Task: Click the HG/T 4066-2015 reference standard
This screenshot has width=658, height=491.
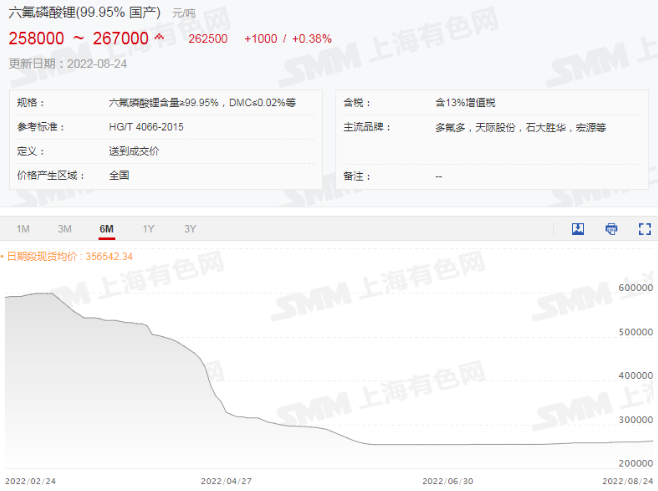Action: pos(146,127)
